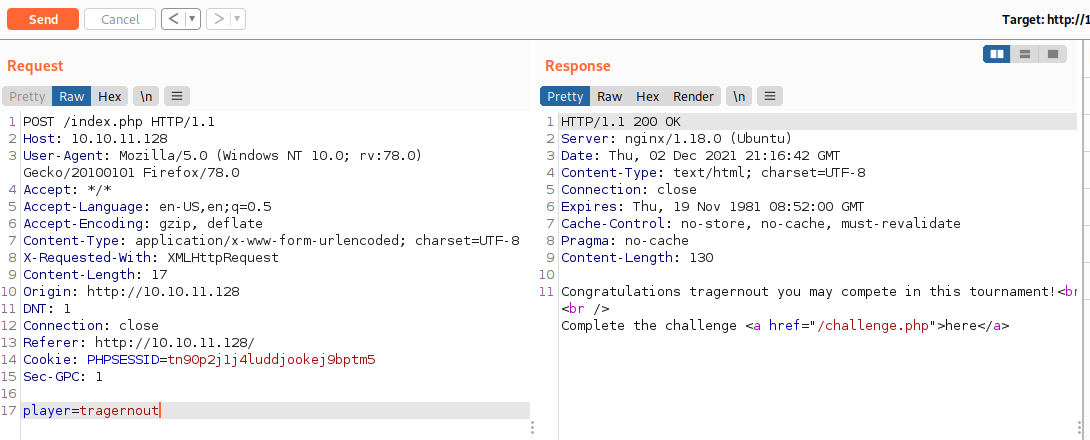1090x440 pixels.
Task: Go forward to next request in history
Action: 216,19
